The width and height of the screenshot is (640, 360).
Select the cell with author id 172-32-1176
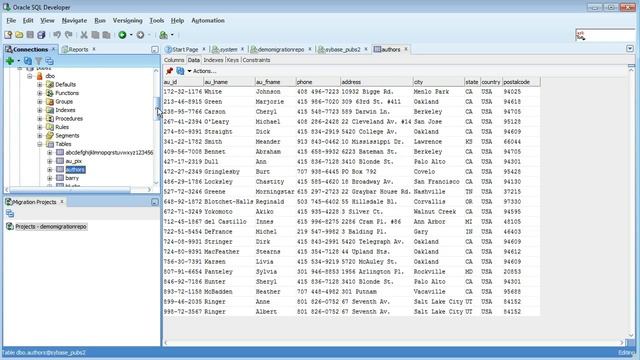(183, 92)
